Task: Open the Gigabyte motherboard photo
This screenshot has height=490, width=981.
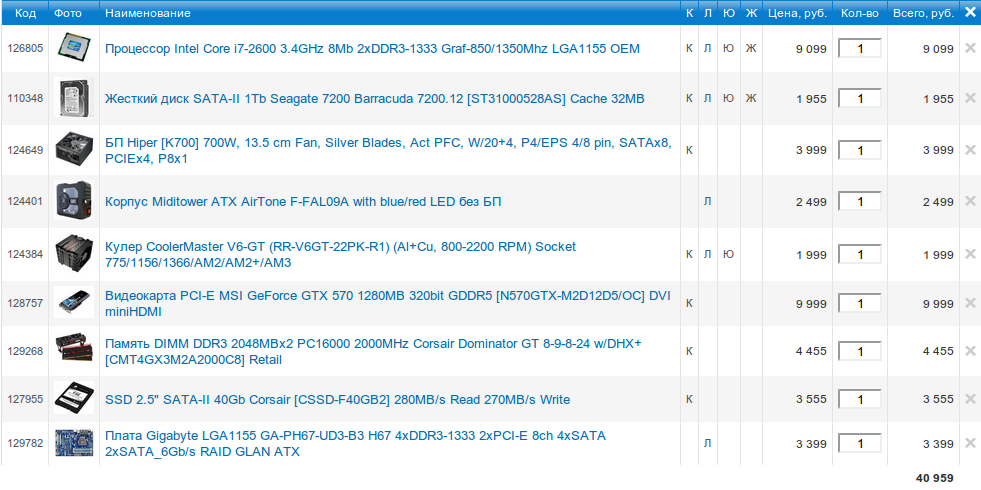Action: pos(73,443)
